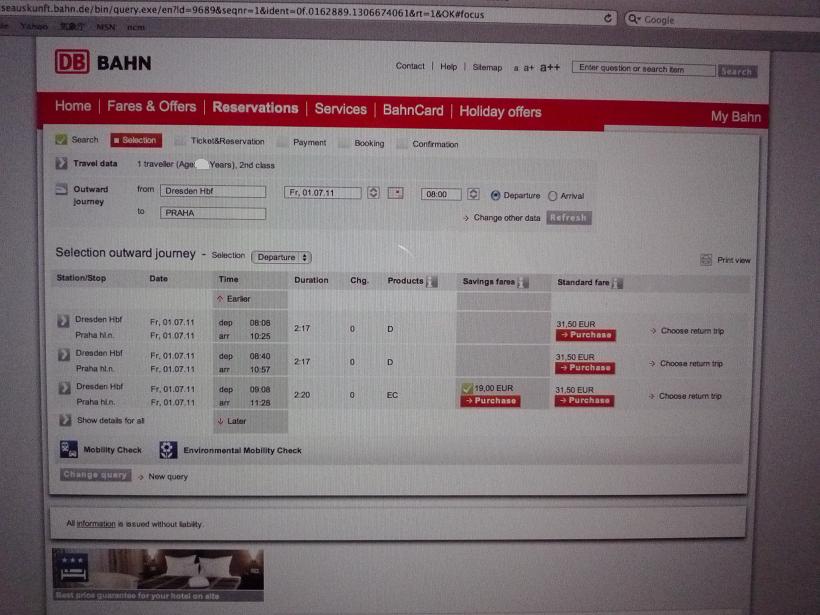
Task: Open the Help link
Action: coord(448,66)
